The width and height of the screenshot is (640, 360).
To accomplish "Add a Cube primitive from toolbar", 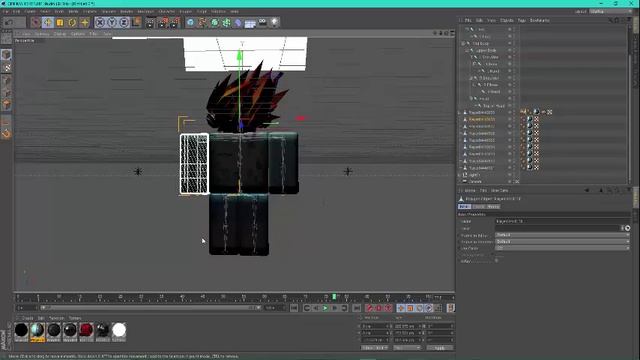I will [191, 22].
